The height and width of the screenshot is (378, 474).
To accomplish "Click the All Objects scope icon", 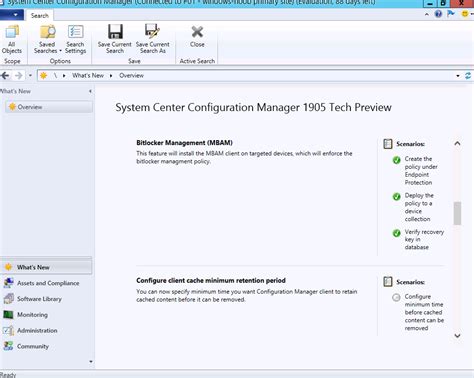I will [x=12, y=39].
